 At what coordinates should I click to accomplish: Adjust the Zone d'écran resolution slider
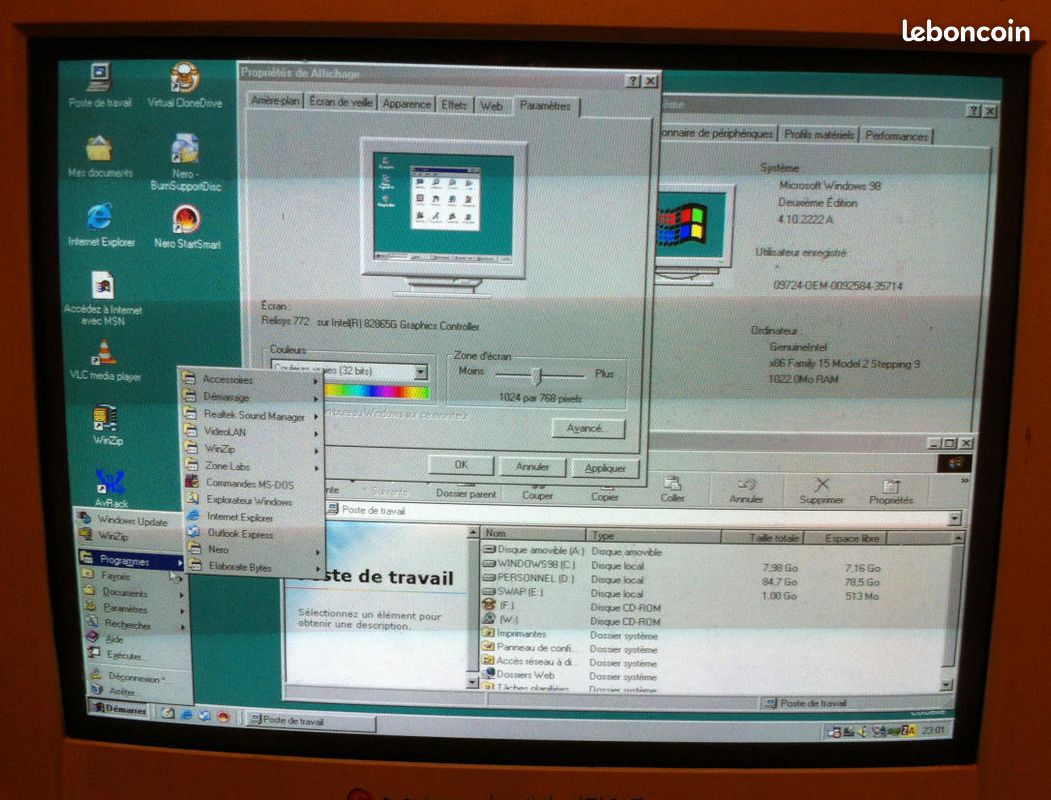click(x=537, y=375)
